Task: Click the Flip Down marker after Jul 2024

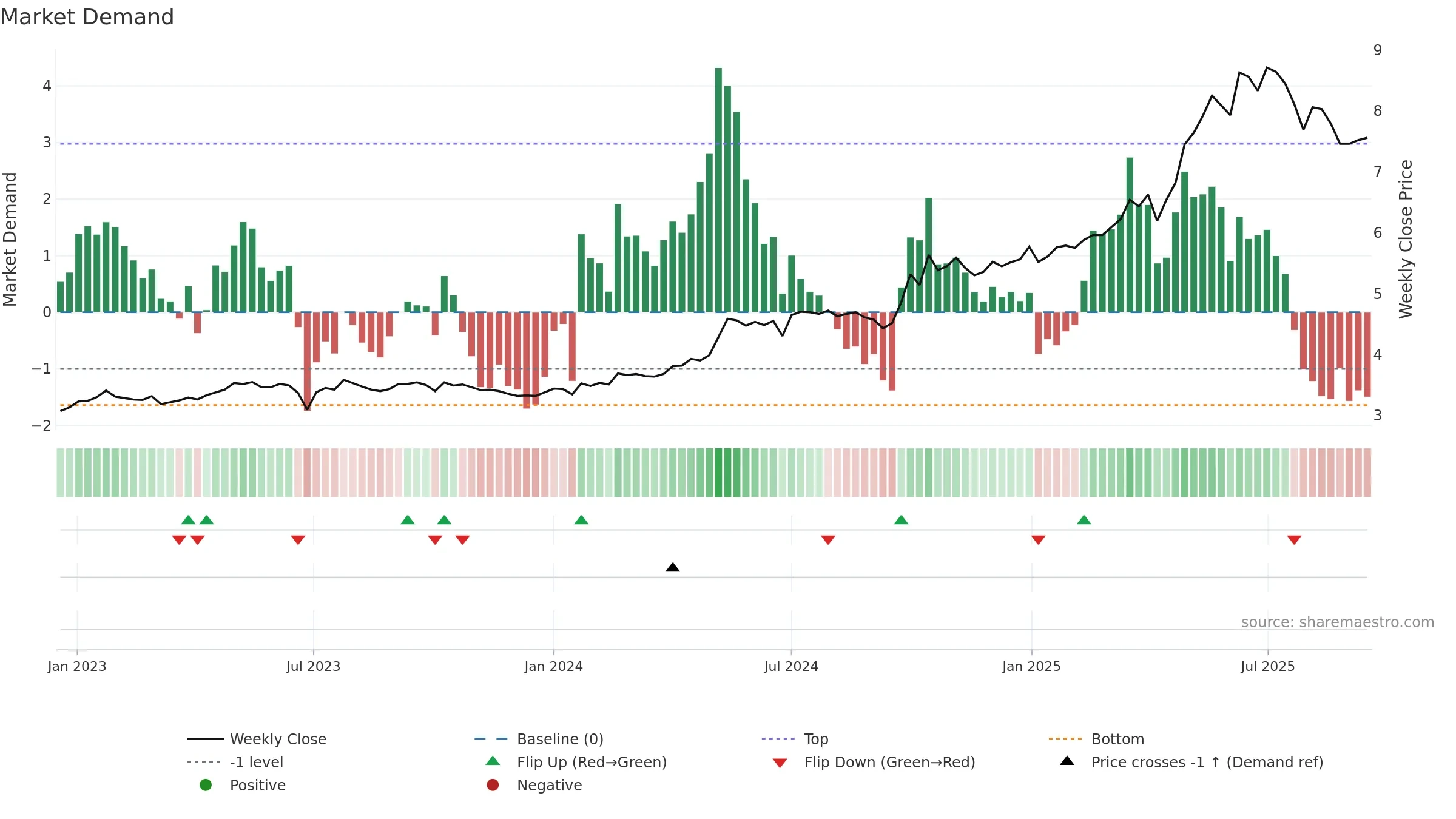Action: [828, 540]
